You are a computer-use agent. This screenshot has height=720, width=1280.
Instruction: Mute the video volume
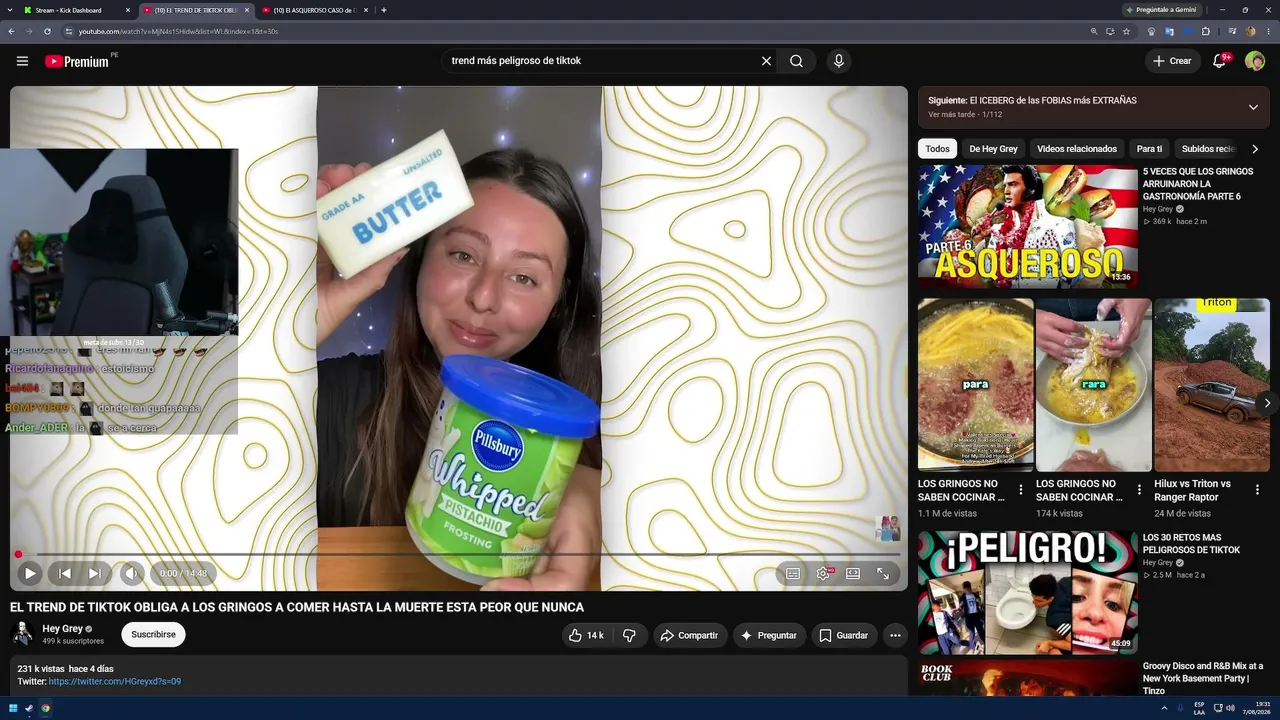tap(132, 573)
